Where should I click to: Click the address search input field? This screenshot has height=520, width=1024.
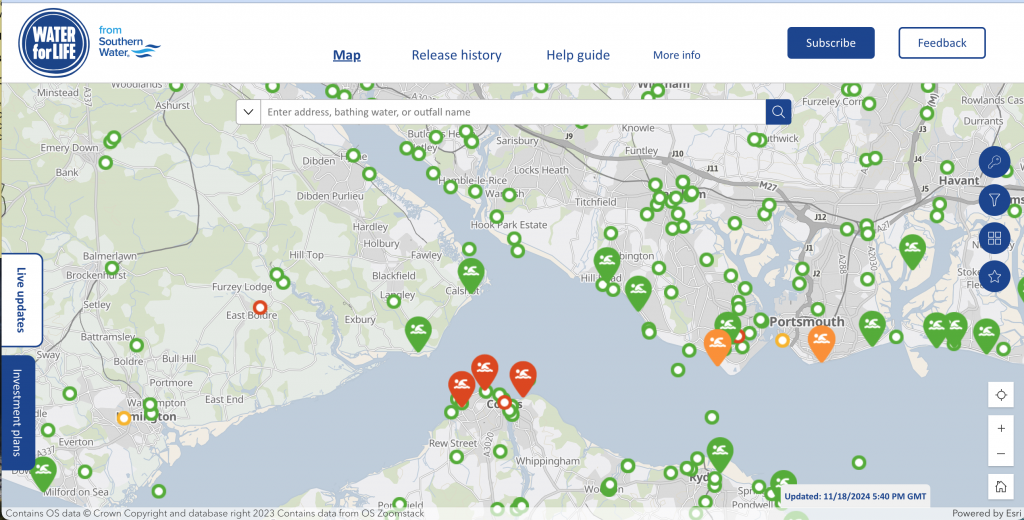(x=512, y=112)
